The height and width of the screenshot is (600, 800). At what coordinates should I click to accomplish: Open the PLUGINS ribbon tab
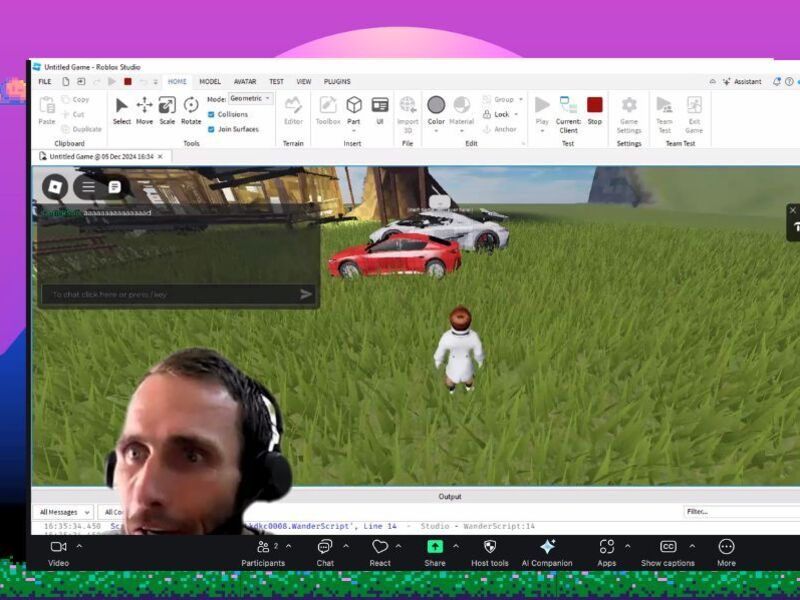click(337, 82)
